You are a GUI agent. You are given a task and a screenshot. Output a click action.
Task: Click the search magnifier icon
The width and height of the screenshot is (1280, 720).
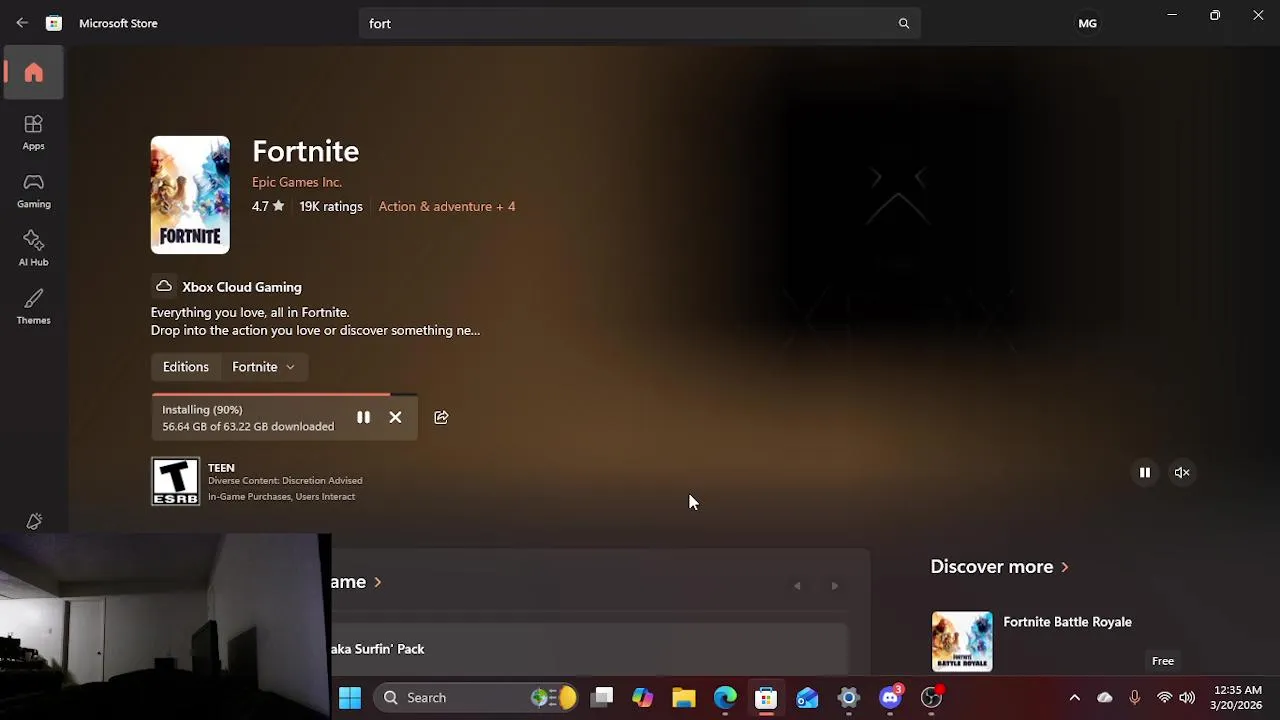click(904, 23)
